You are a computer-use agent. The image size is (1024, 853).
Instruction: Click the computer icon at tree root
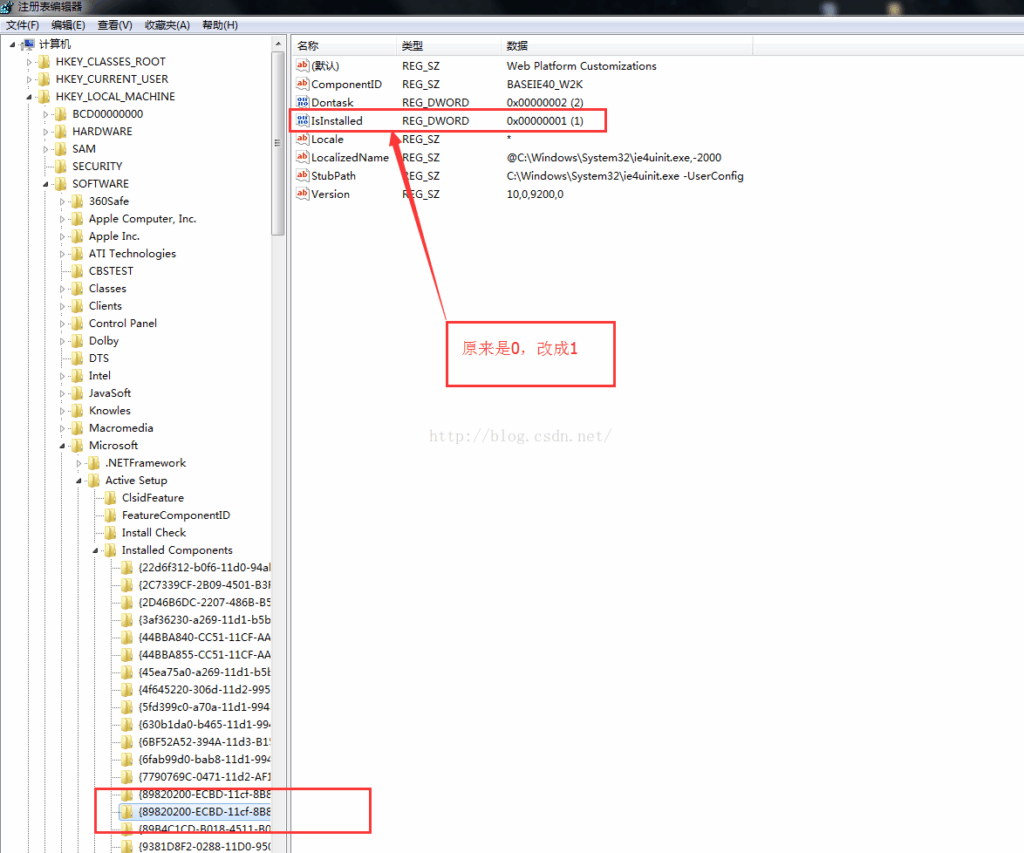[x=27, y=45]
